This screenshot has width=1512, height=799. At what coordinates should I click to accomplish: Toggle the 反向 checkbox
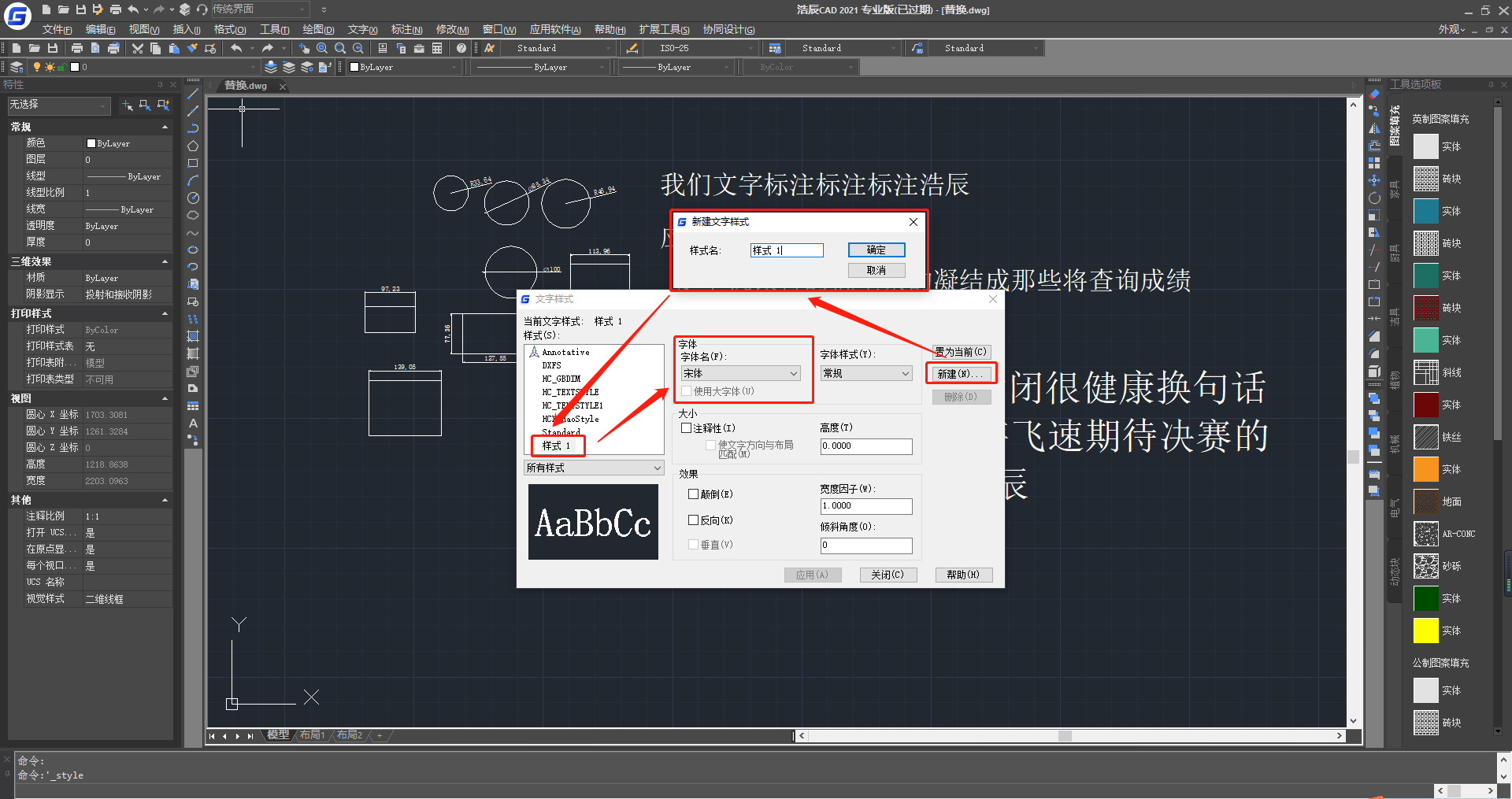(694, 520)
